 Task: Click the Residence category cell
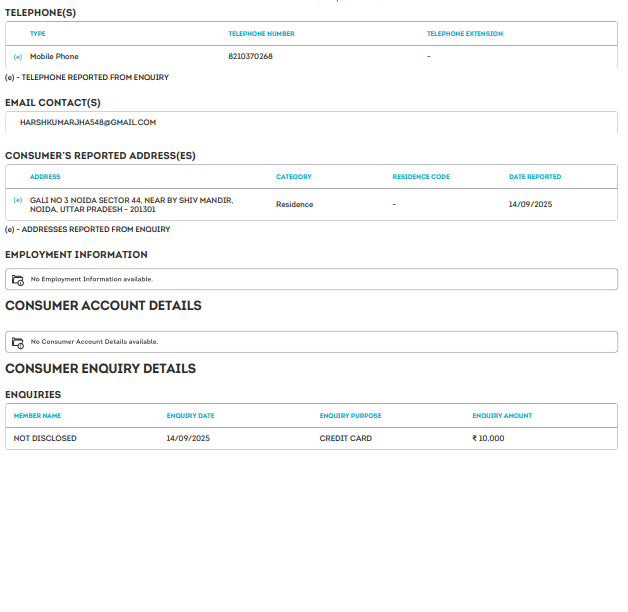[x=294, y=205]
